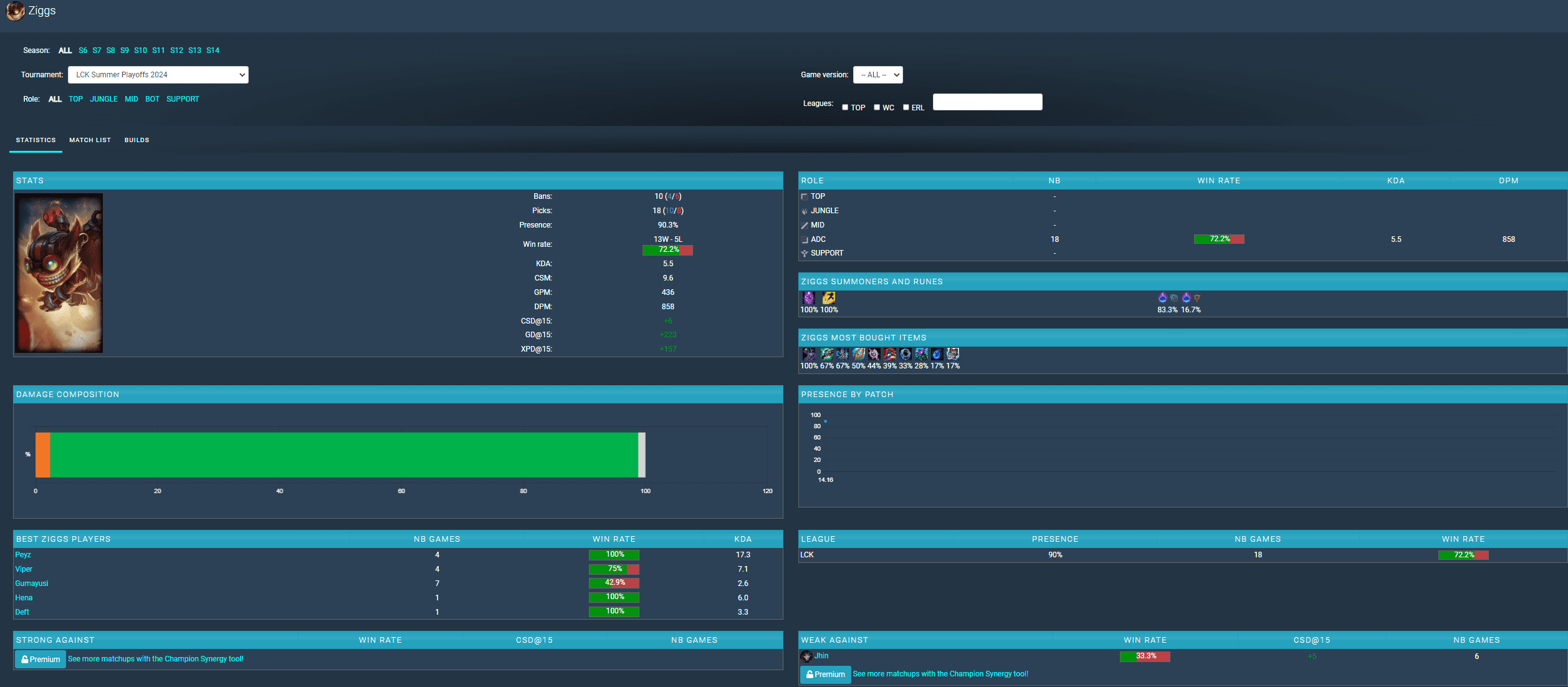This screenshot has width=1568, height=687.
Task: Click the Jhin champion icon in Weak Against
Action: pyautogui.click(x=806, y=656)
